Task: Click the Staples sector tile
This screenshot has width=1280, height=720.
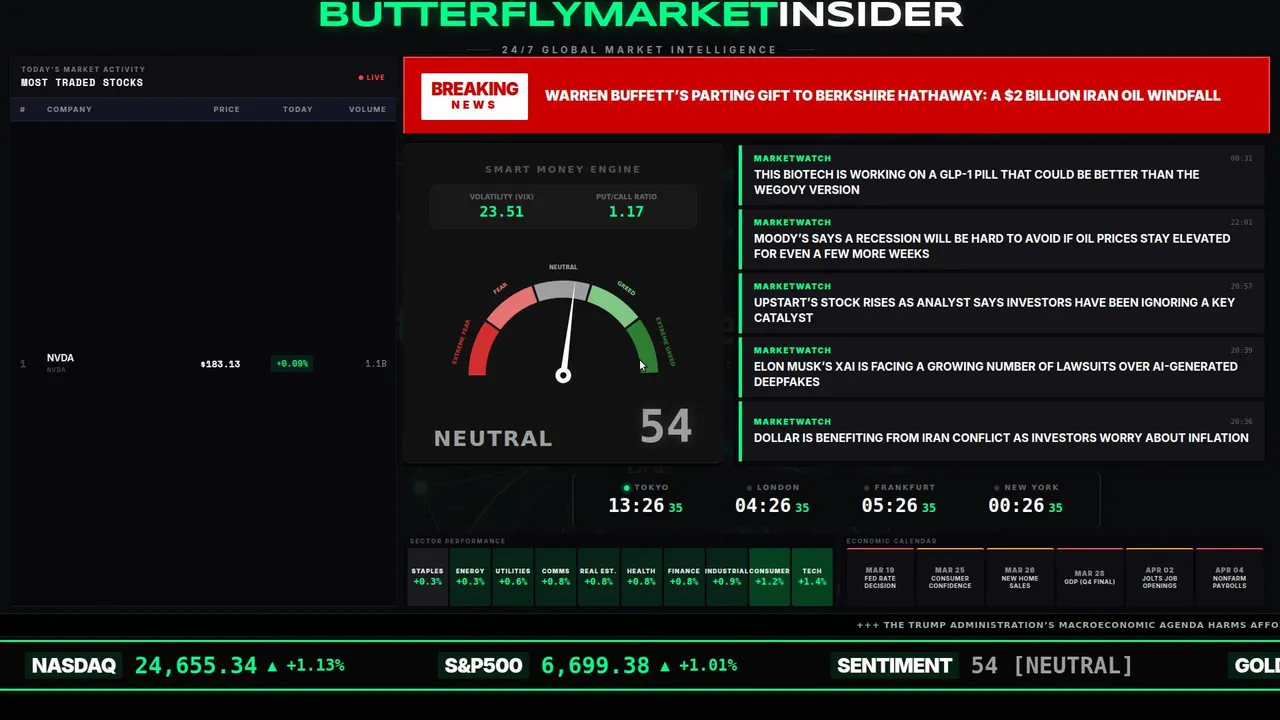Action: (428, 577)
